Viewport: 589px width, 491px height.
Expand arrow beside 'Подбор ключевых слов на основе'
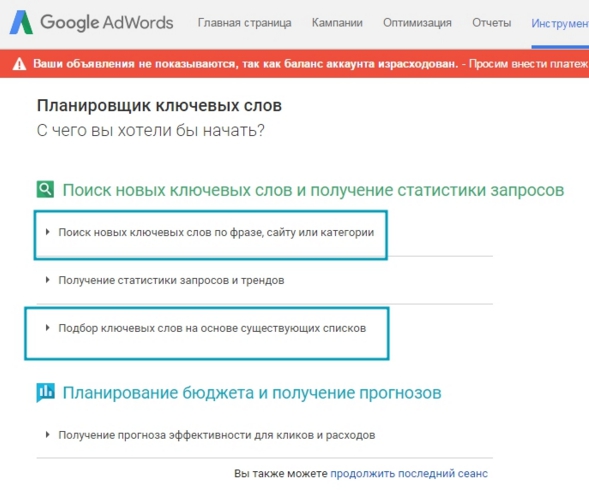[47, 328]
